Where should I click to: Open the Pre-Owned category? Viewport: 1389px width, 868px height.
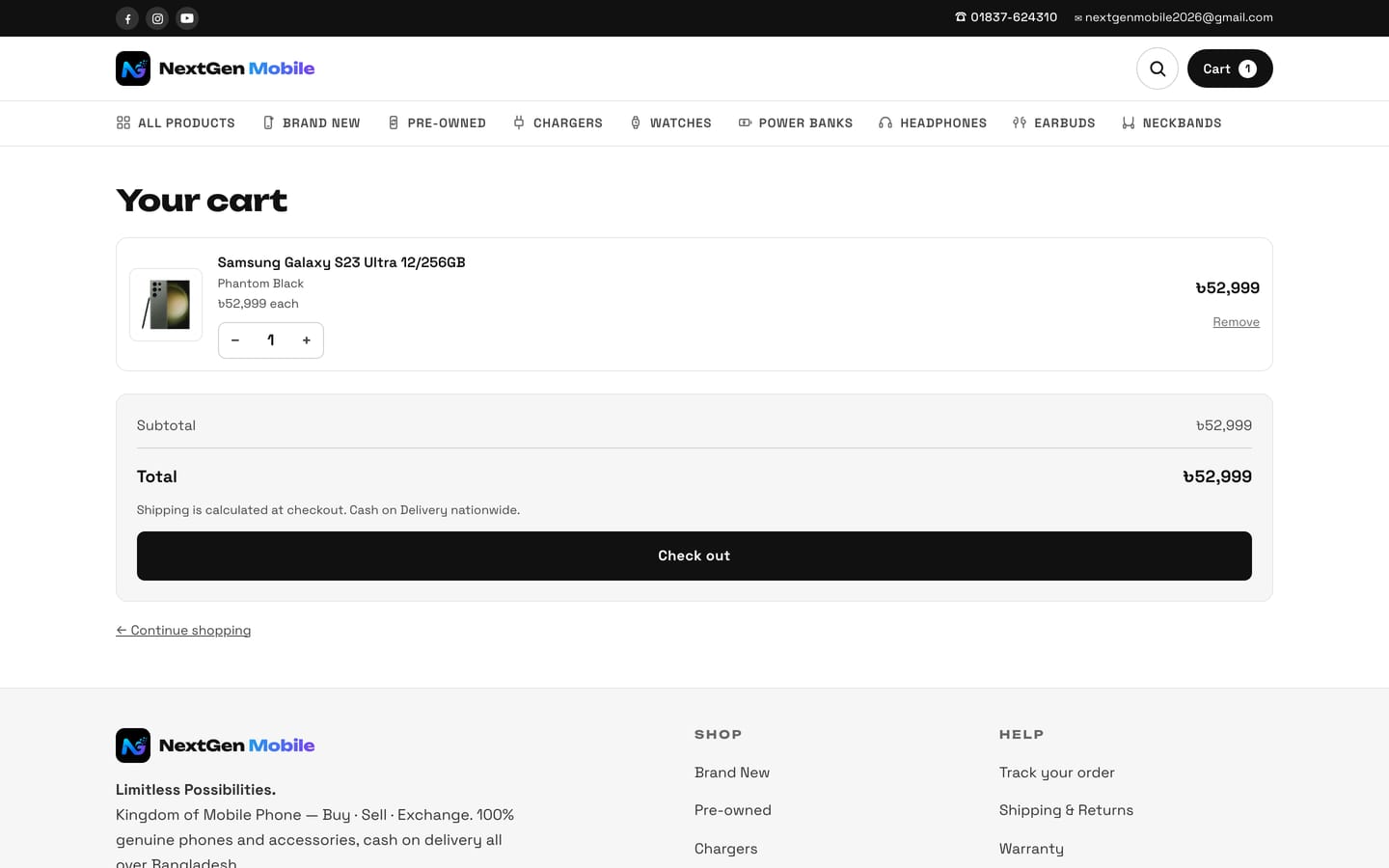(437, 122)
